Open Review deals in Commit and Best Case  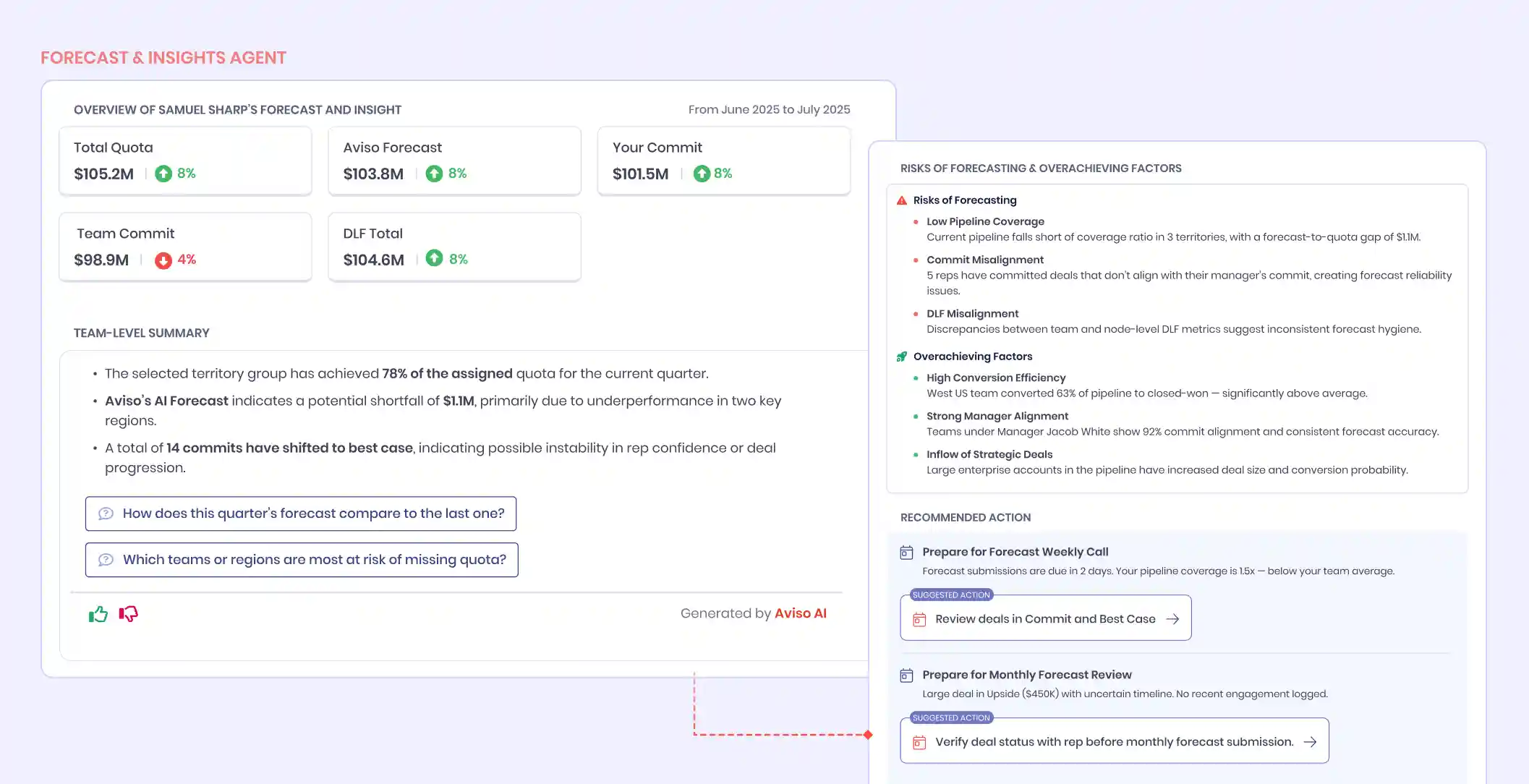pos(1044,619)
